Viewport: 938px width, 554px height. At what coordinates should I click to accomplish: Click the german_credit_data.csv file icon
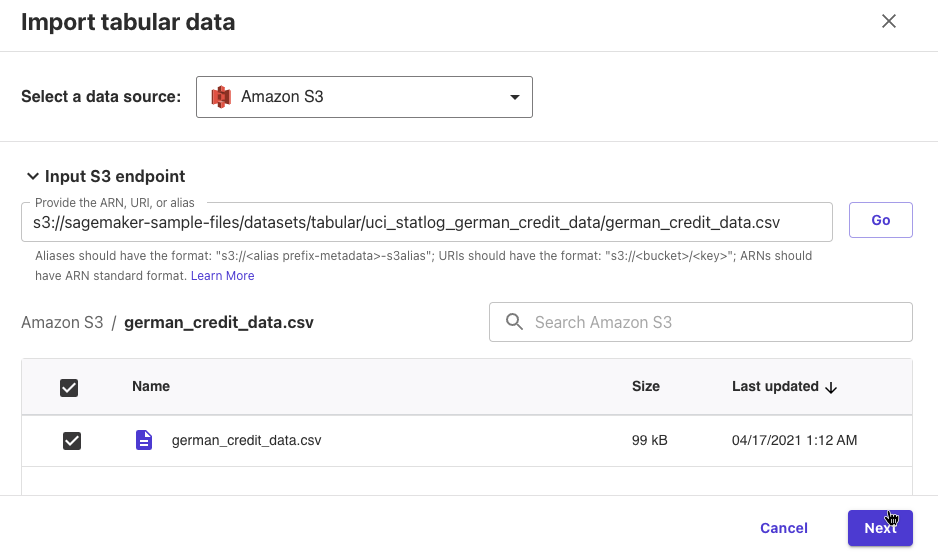(144, 440)
